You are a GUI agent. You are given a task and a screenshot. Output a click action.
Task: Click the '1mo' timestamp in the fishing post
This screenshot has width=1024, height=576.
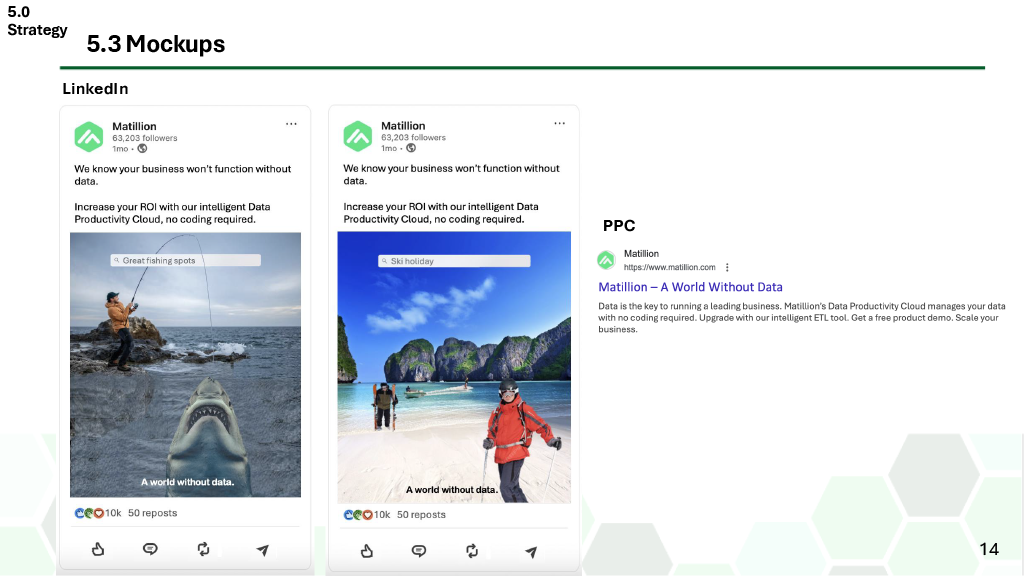(120, 149)
